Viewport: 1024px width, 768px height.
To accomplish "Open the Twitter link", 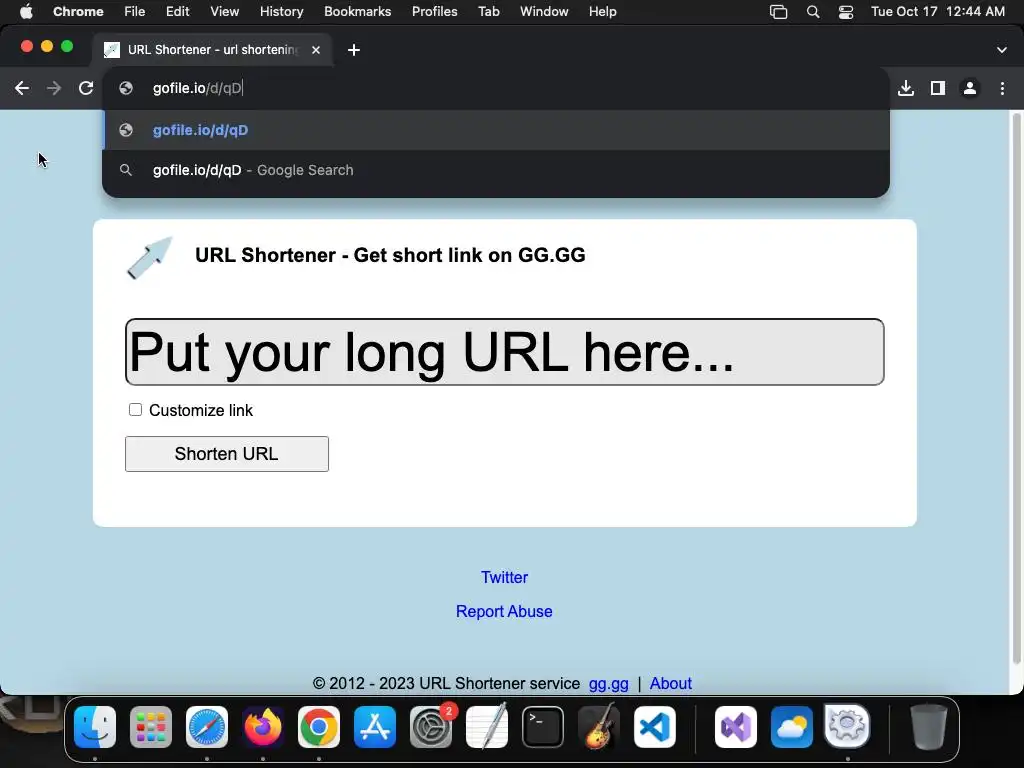I will pyautogui.click(x=504, y=577).
